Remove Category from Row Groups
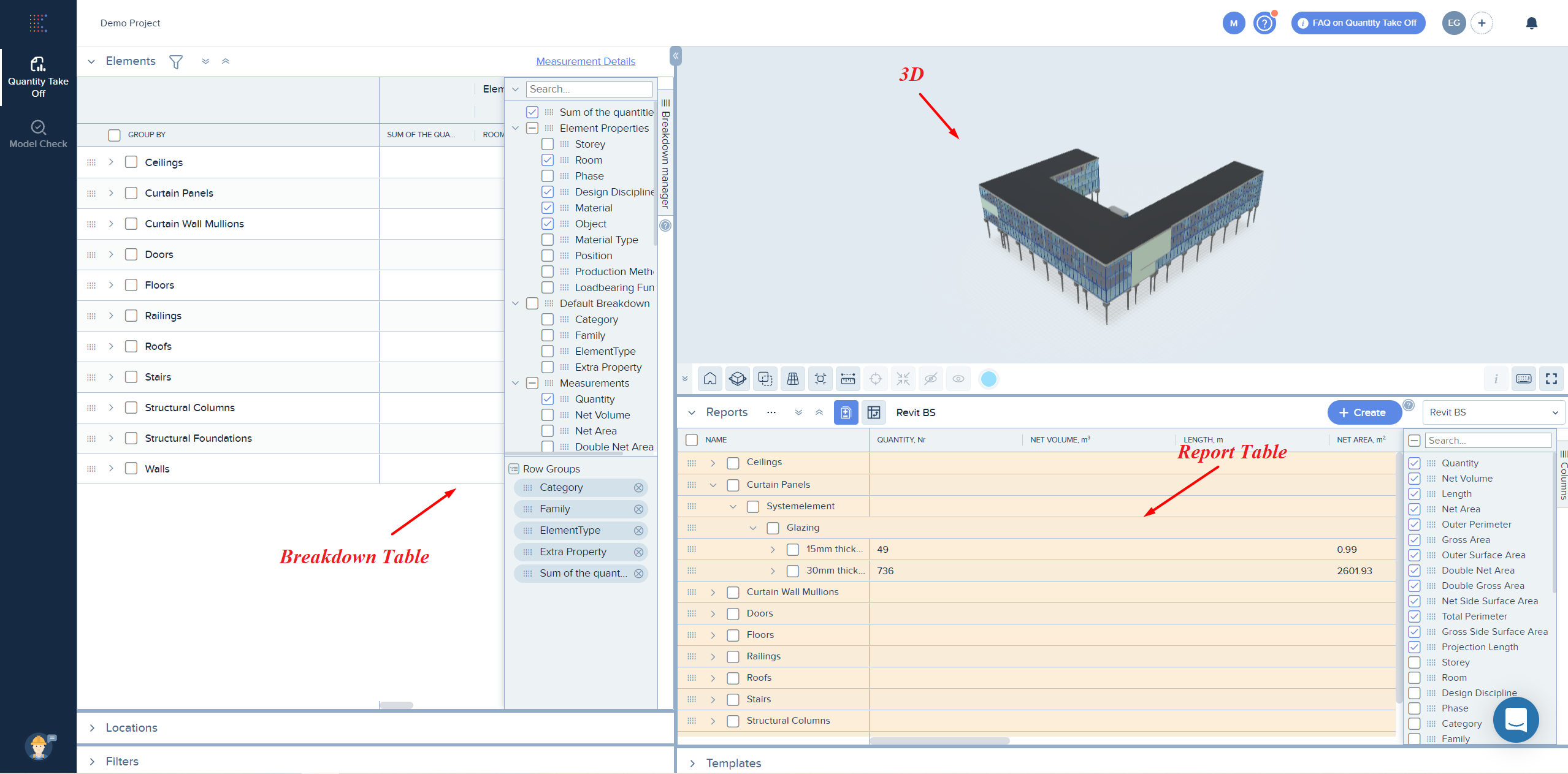Viewport: 1568px width, 774px height. (638, 488)
